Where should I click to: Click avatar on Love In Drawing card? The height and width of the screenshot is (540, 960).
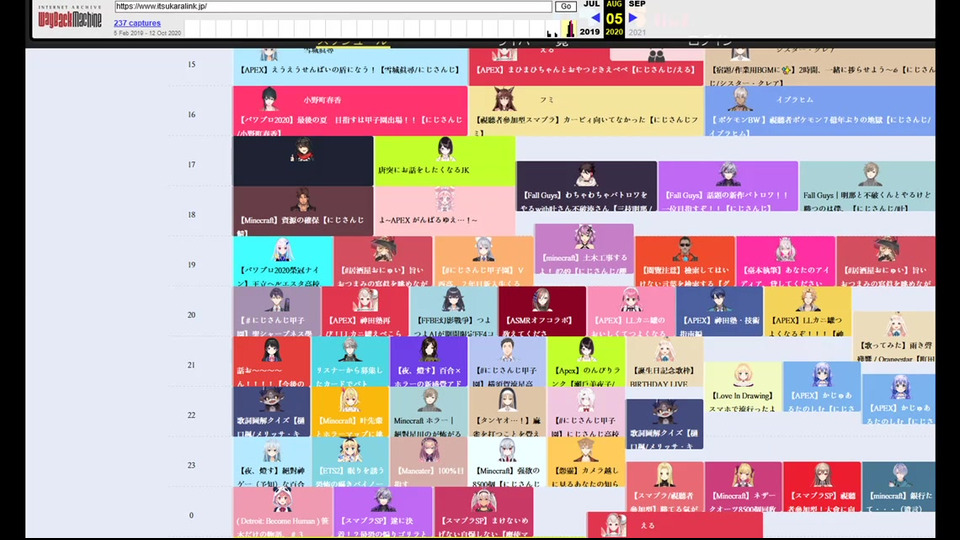(x=743, y=375)
